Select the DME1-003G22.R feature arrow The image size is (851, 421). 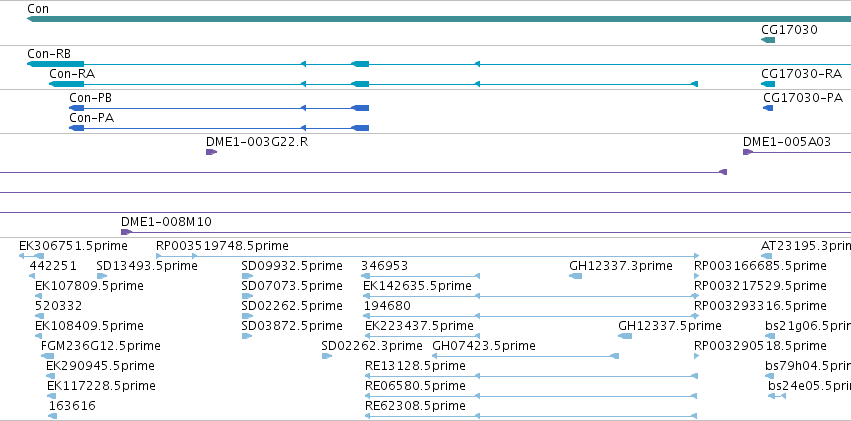pyautogui.click(x=211, y=152)
